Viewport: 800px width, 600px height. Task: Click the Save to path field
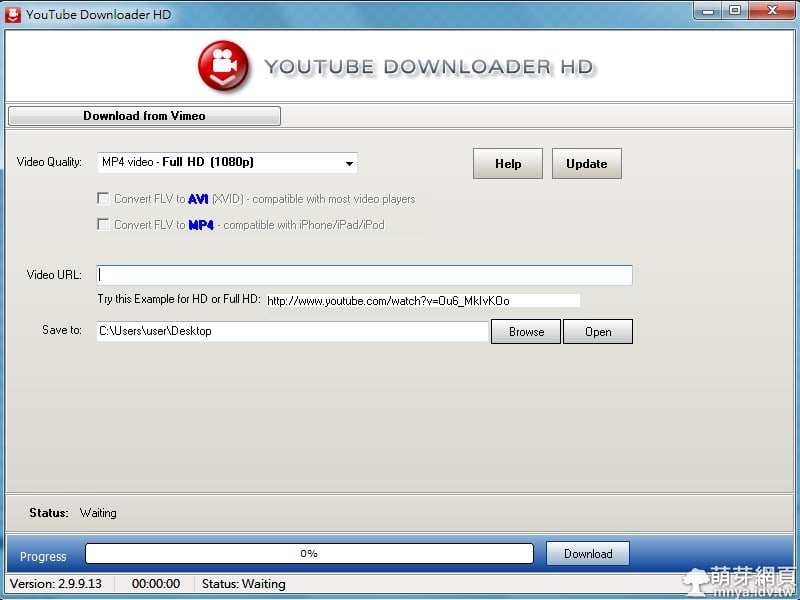[292, 331]
